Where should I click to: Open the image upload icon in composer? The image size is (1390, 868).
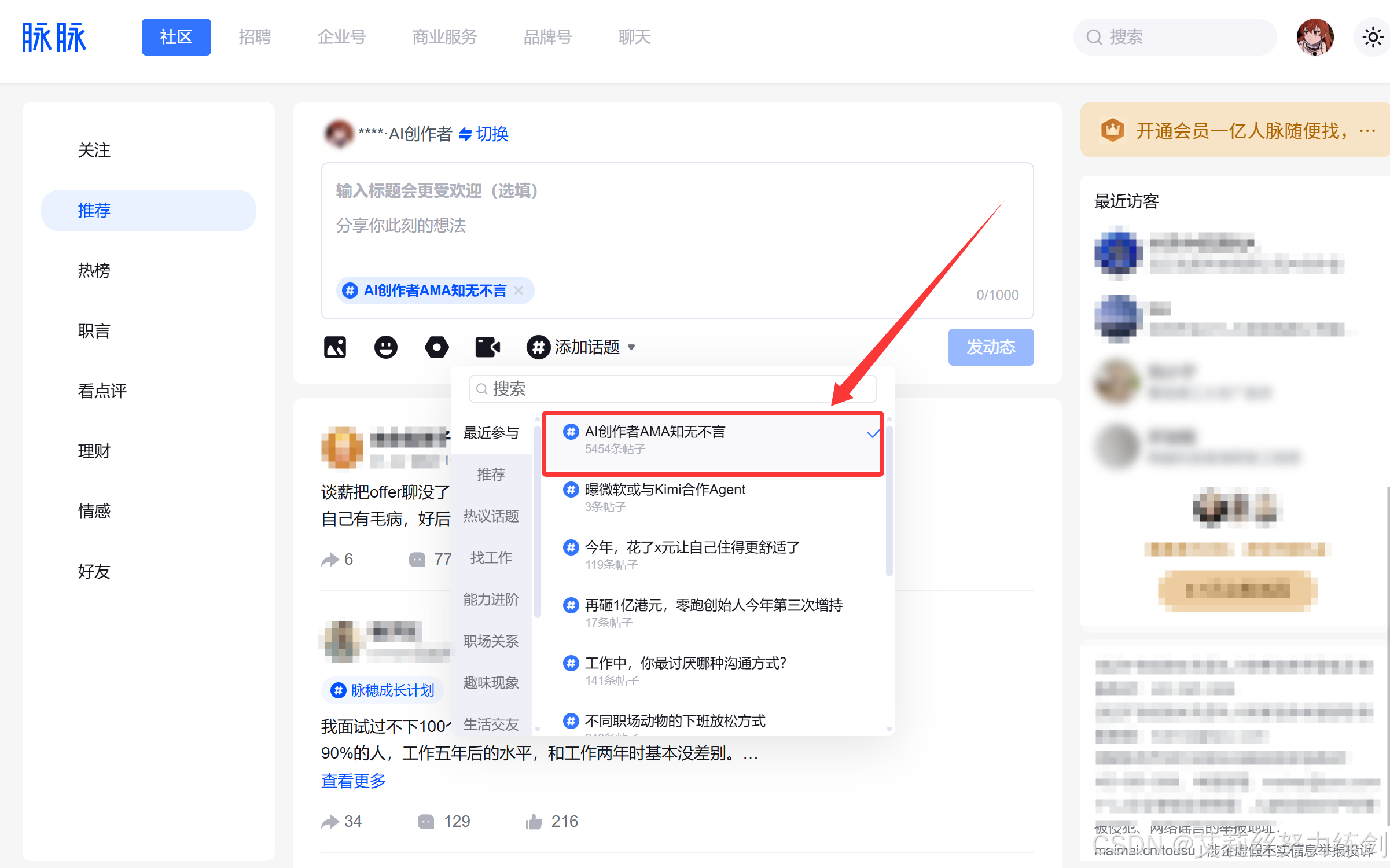tap(334, 347)
